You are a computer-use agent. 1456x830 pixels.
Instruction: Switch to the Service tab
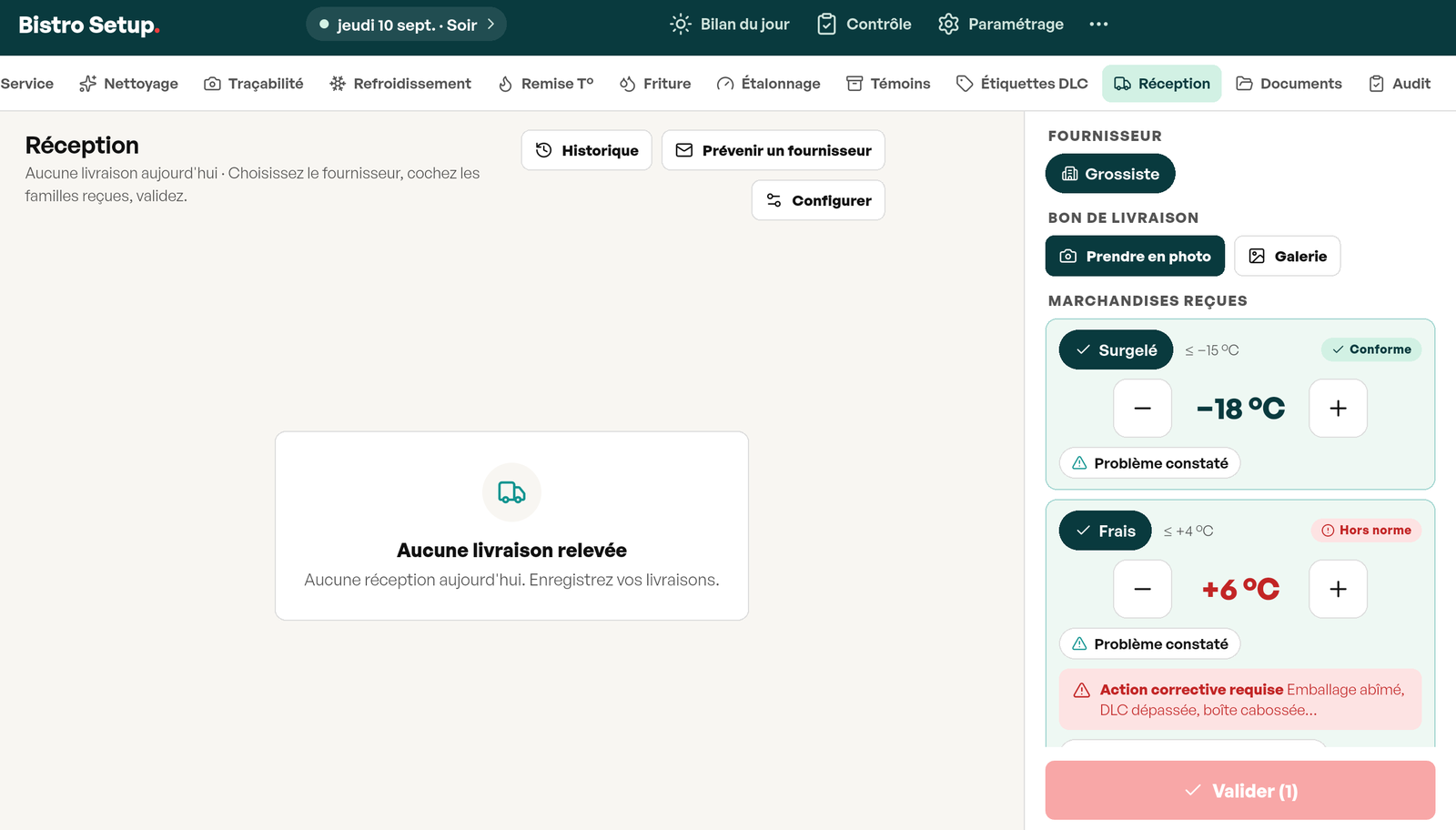tap(27, 84)
